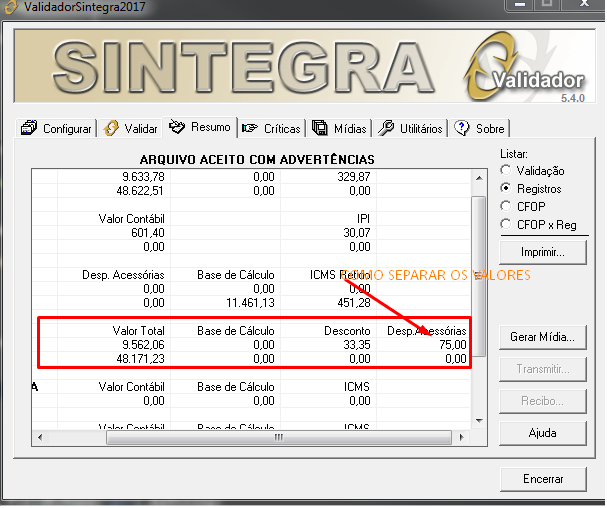The image size is (607, 508).
Task: Click the Utilitários wrench icon
Action: (386, 128)
